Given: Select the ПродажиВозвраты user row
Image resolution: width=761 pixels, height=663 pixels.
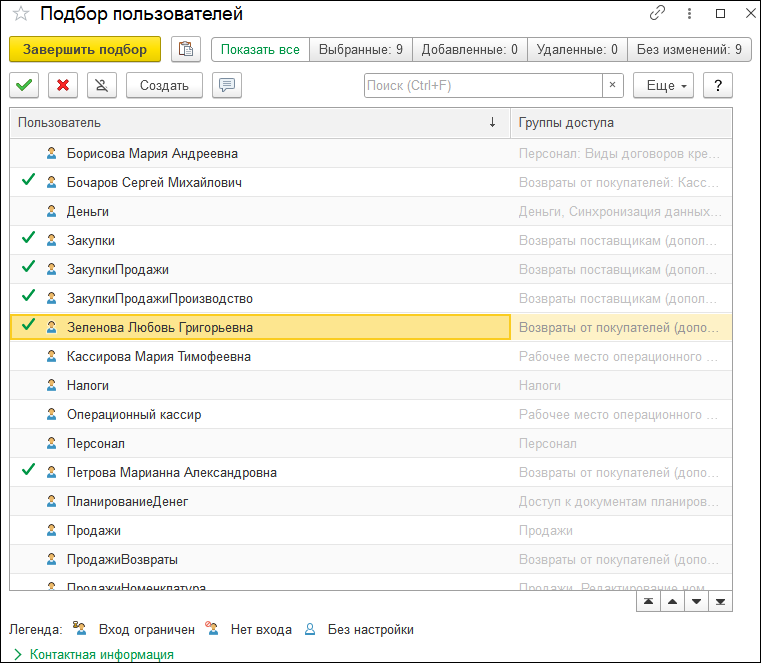Looking at the screenshot, I should tap(371, 559).
